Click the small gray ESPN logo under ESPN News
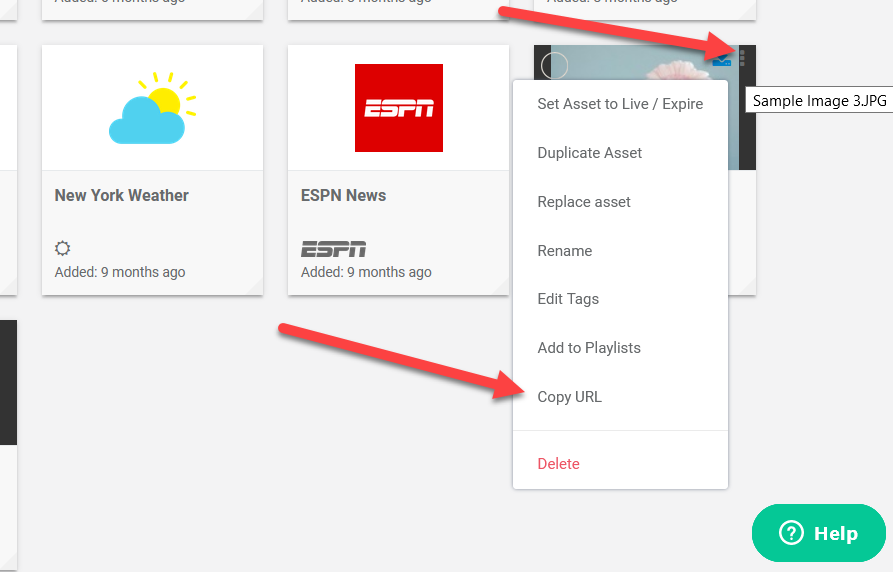 tap(333, 249)
